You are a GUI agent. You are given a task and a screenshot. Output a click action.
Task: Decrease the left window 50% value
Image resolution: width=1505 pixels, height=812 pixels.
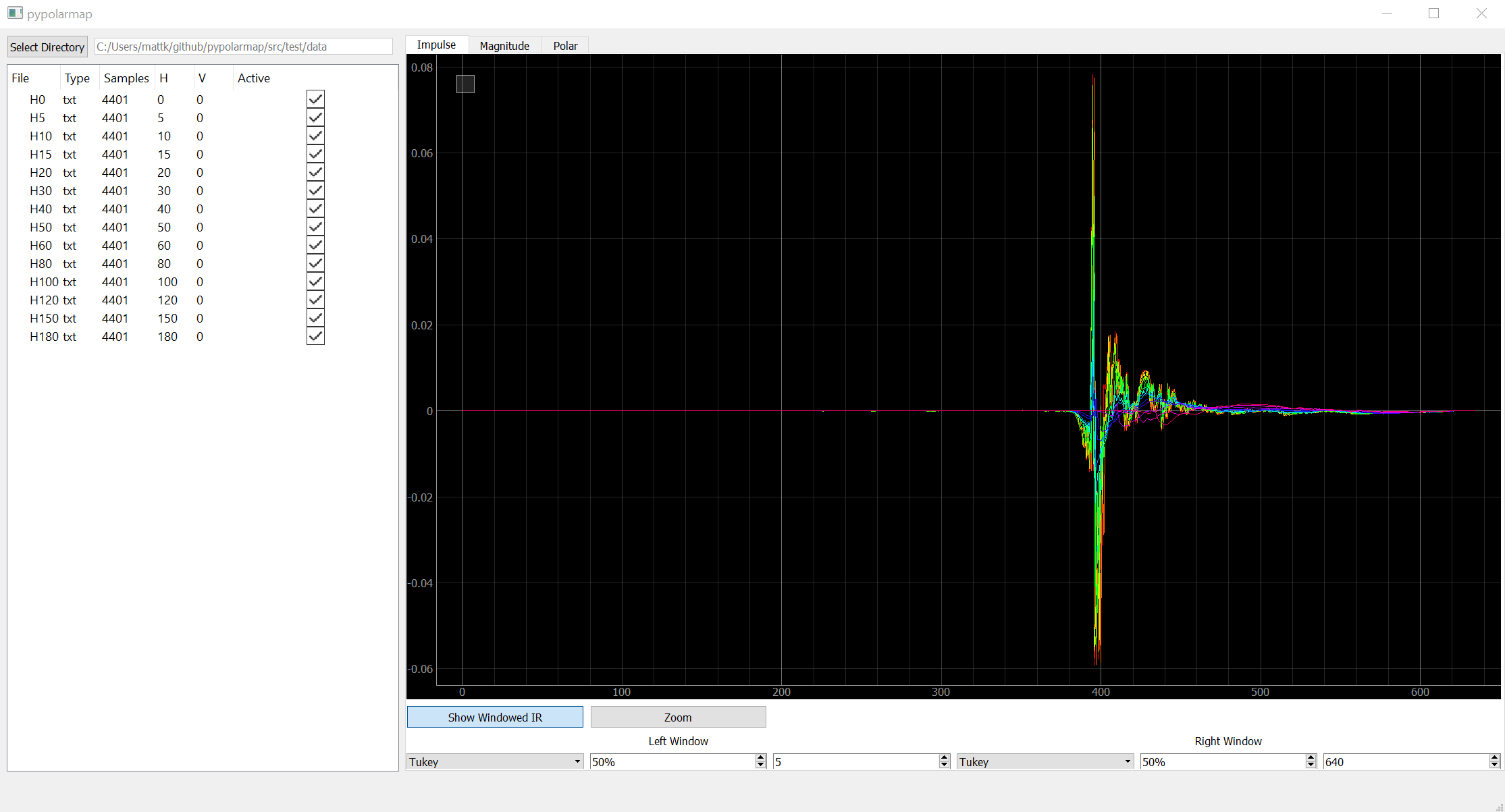click(761, 765)
